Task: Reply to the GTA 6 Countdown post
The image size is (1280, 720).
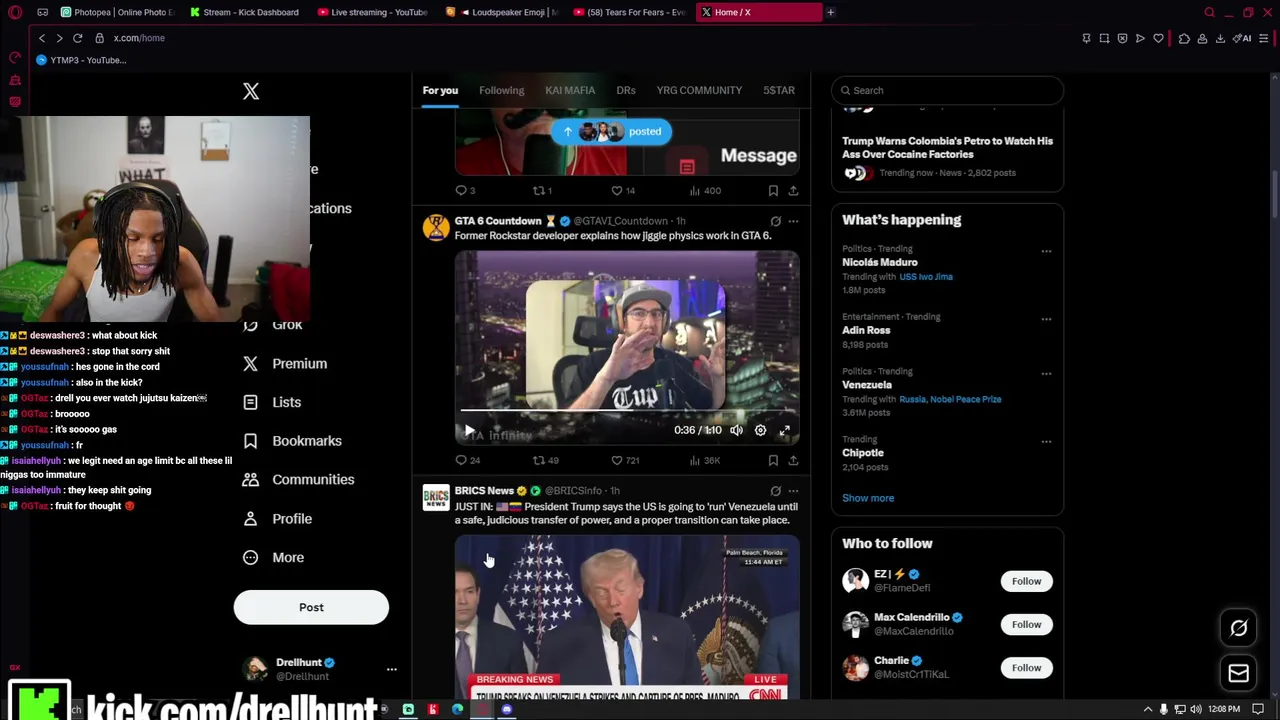Action: 468,460
